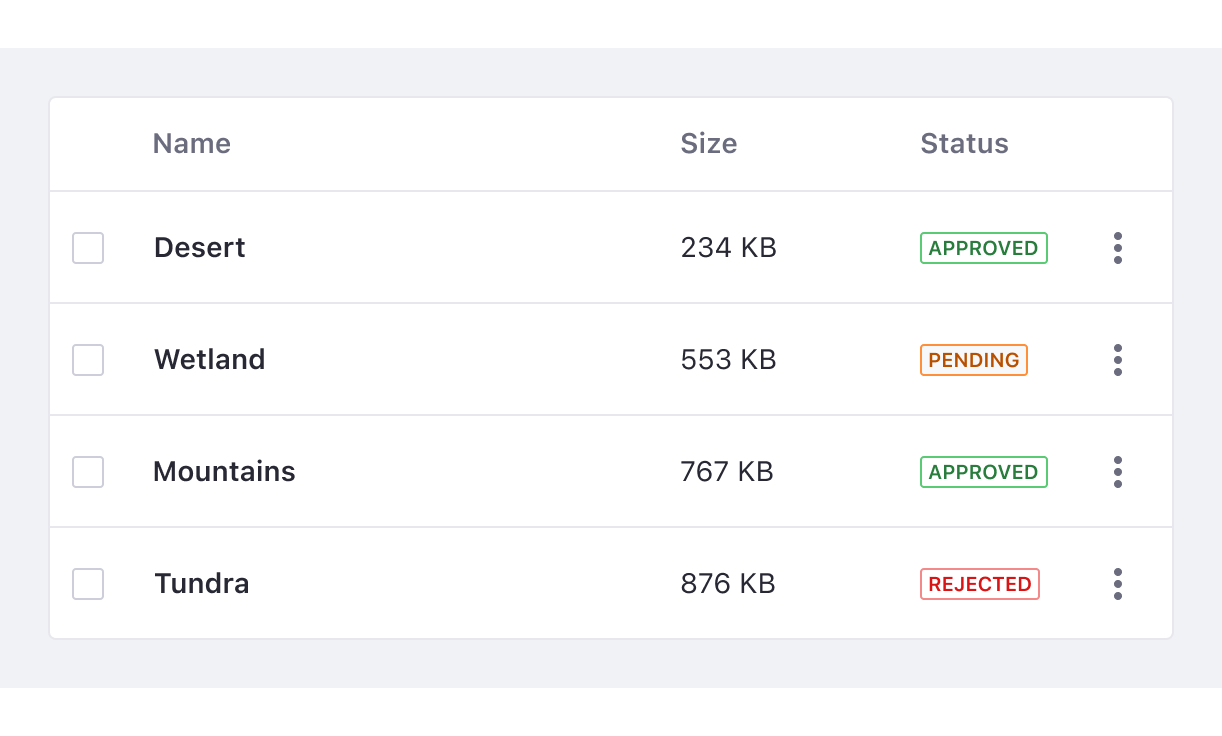Screen dimensions: 1222x736
Task: Open the three-dot menu on Mountains row
Action: 1117,472
